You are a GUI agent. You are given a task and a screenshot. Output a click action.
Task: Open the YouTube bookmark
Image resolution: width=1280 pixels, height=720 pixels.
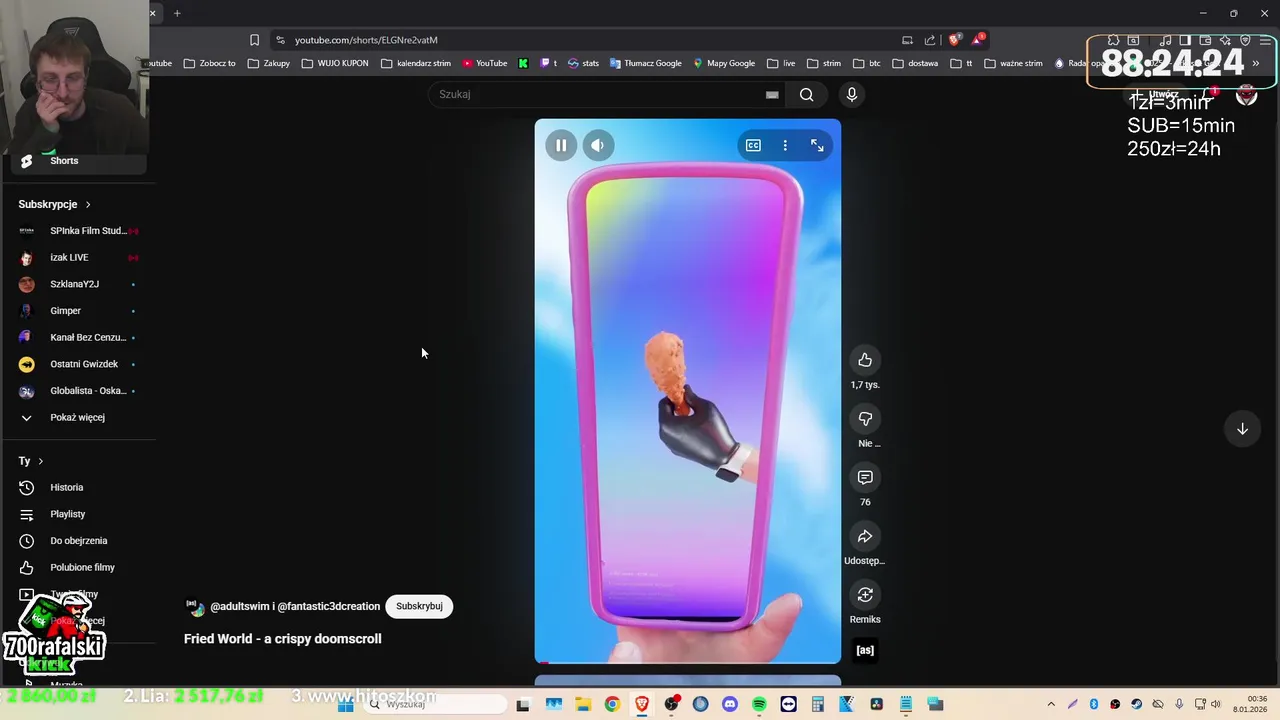(485, 63)
